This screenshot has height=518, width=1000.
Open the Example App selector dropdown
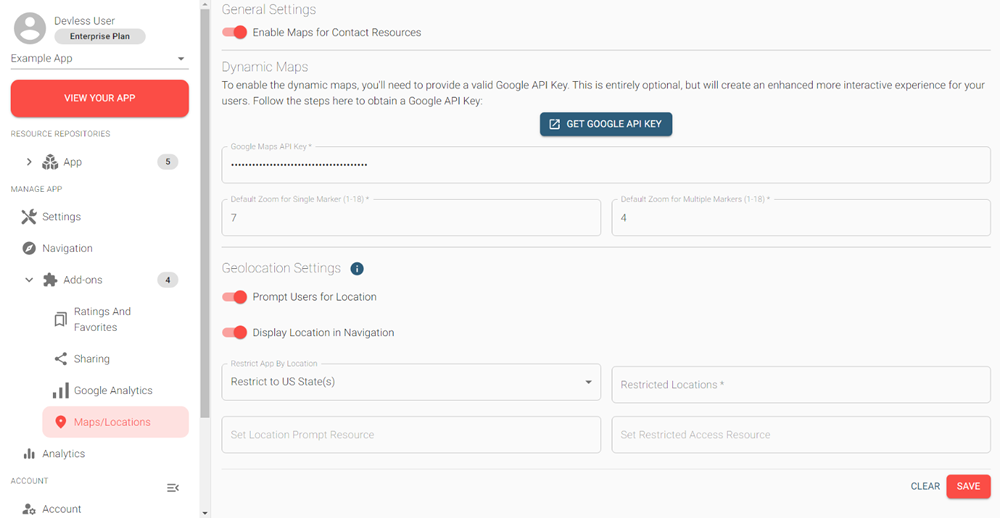point(99,59)
